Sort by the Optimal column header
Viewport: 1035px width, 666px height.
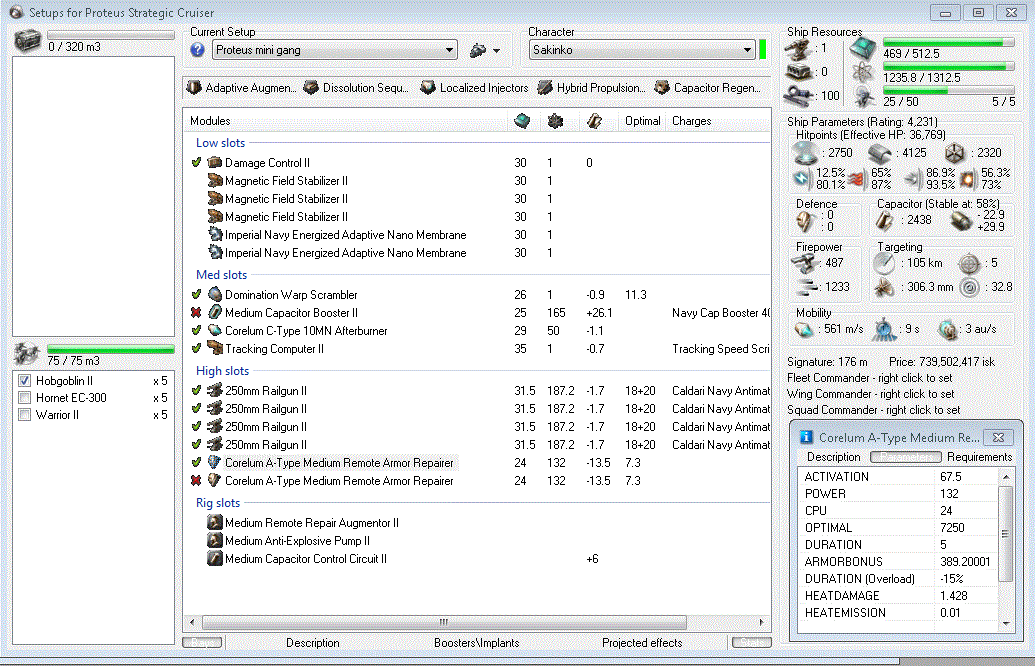(642, 121)
